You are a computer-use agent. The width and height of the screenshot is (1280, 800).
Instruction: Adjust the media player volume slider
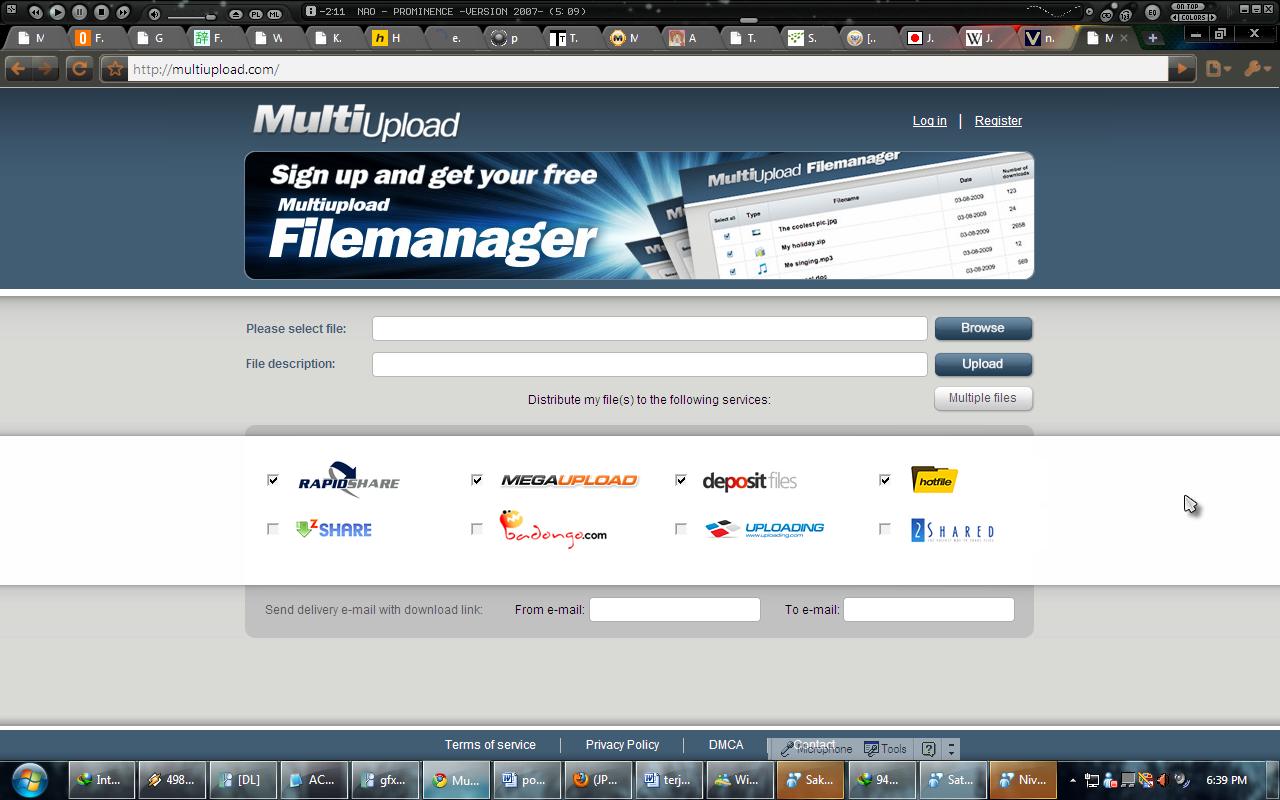(x=192, y=15)
